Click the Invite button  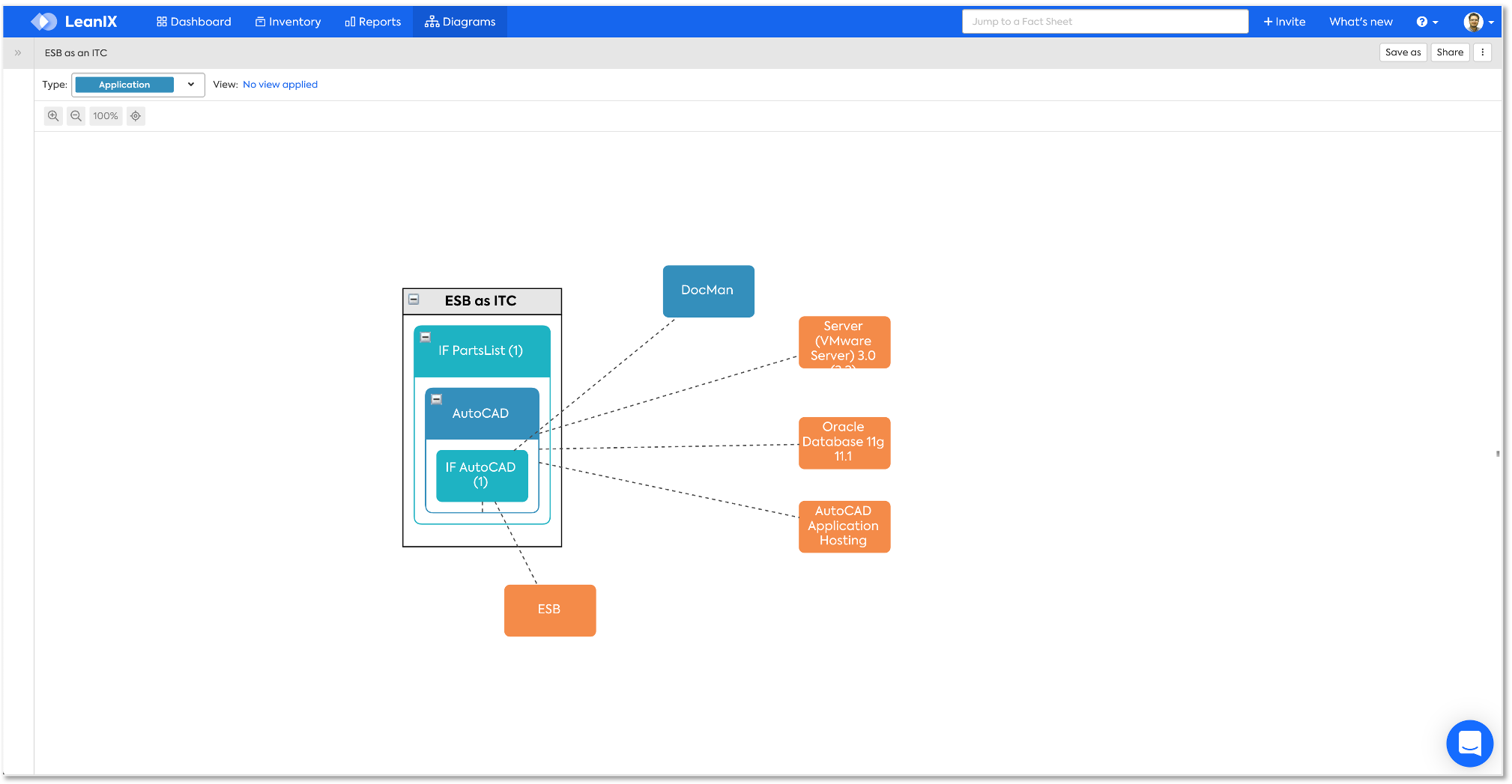(1284, 22)
